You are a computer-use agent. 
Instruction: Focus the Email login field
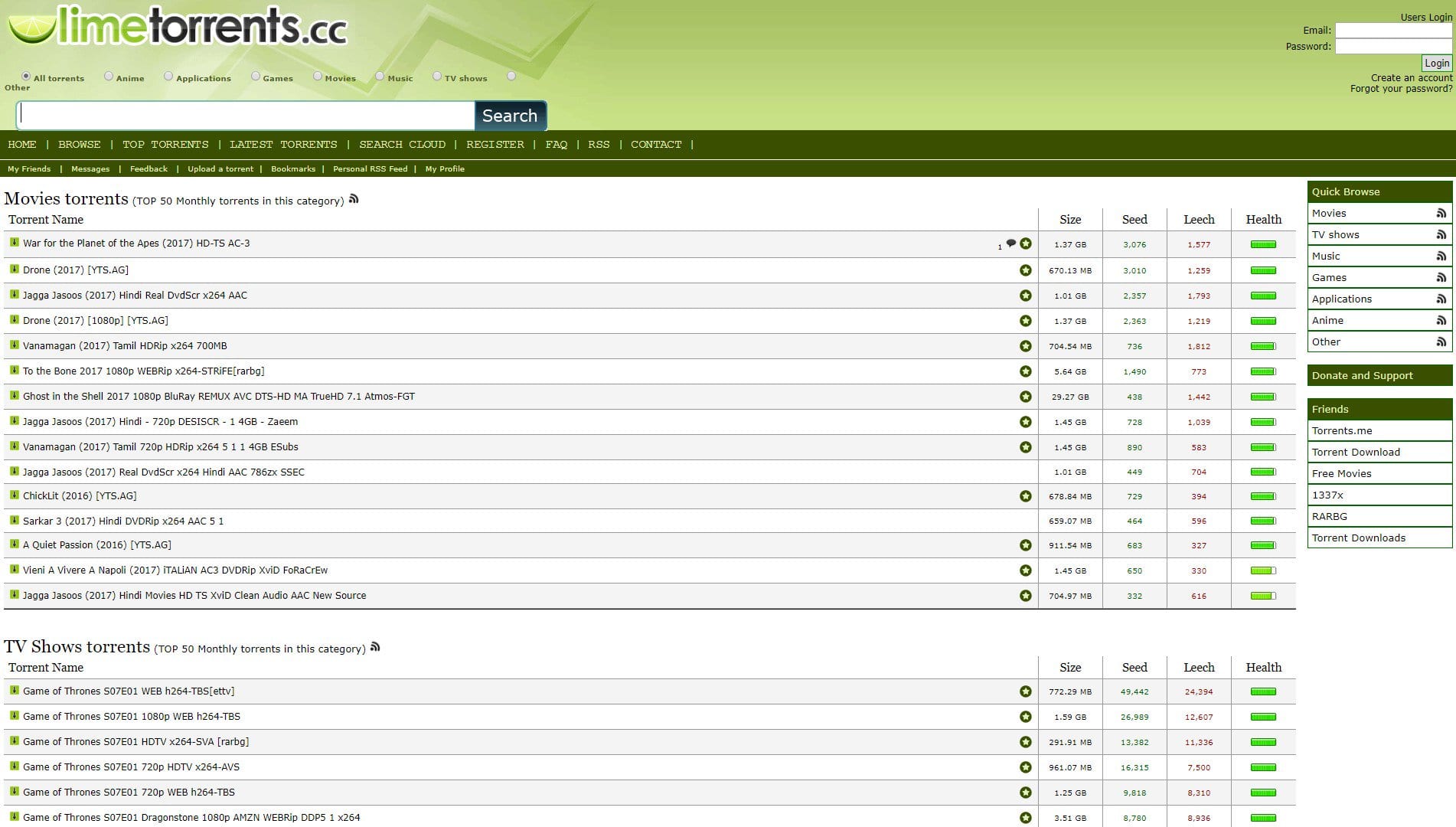tap(1393, 31)
